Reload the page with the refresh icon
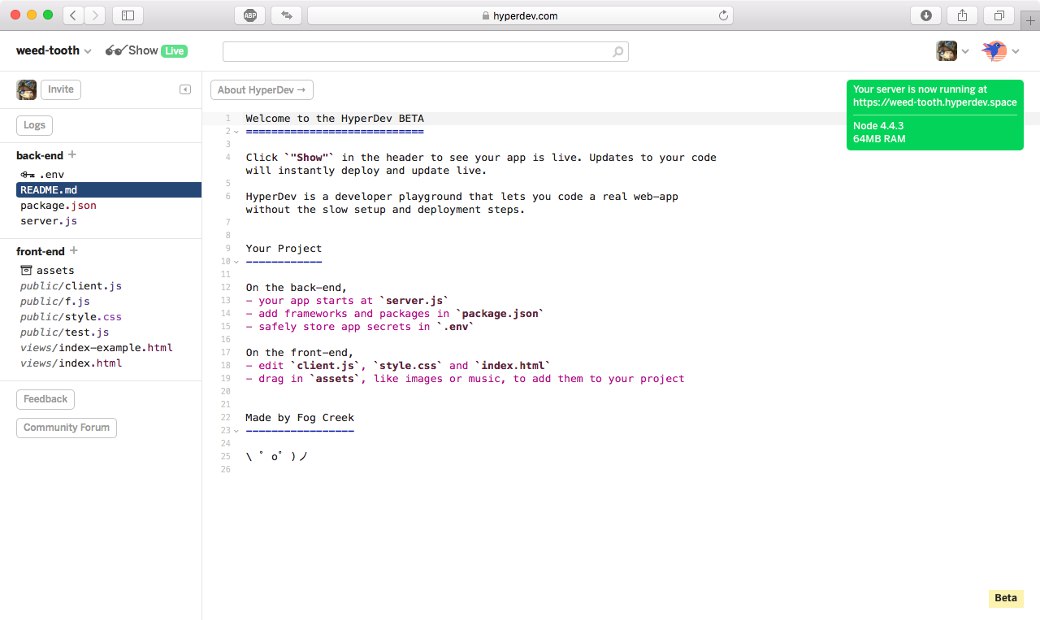The height and width of the screenshot is (620, 1040). coord(723,15)
